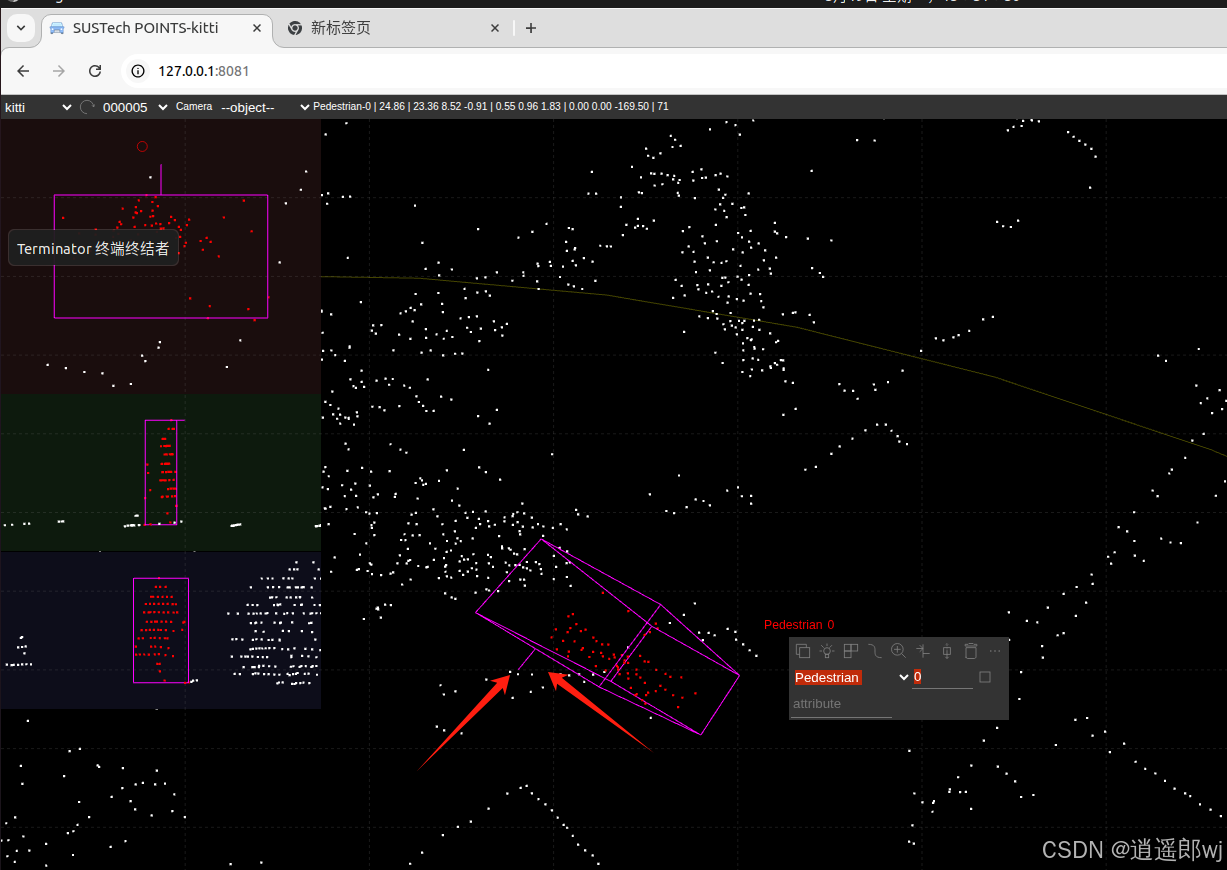Click the track ID input field showing 0
This screenshot has height=870, width=1227.
point(942,677)
